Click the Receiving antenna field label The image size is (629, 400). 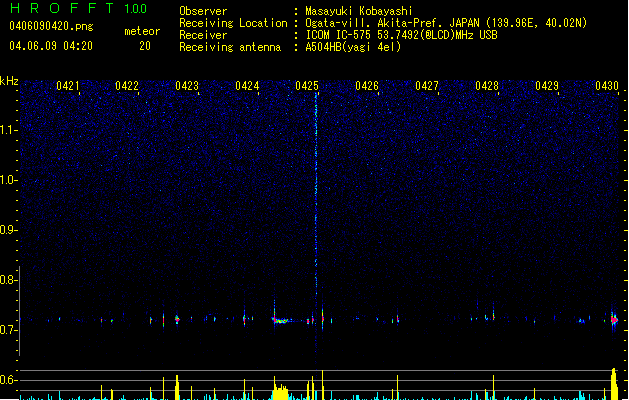click(x=230, y=47)
